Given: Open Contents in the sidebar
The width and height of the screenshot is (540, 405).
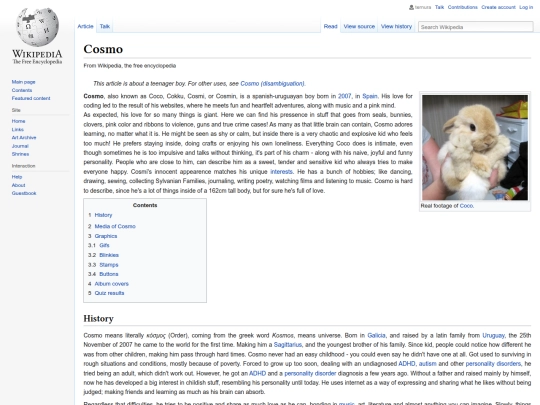Looking at the screenshot, I should (22, 90).
